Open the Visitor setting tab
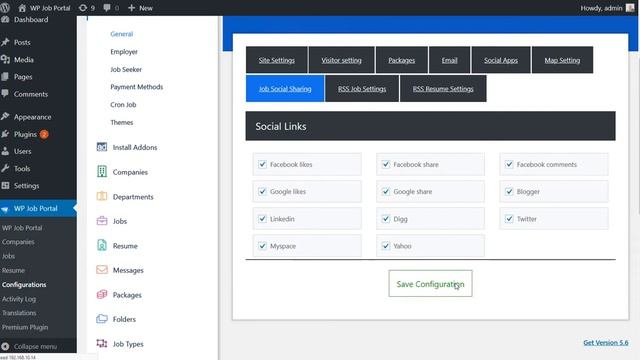 [342, 60]
